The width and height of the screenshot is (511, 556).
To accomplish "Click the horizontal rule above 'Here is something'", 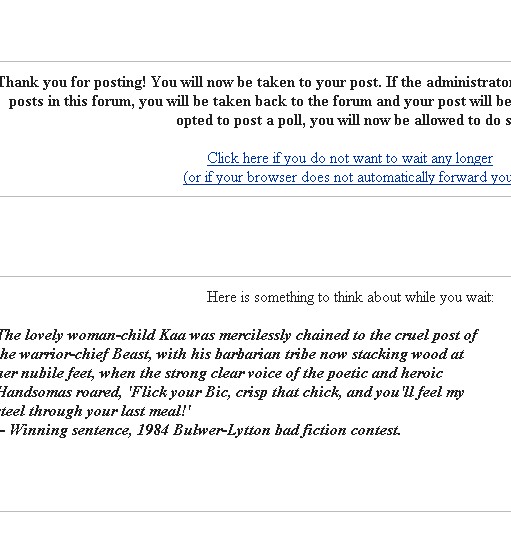I will tap(255, 277).
